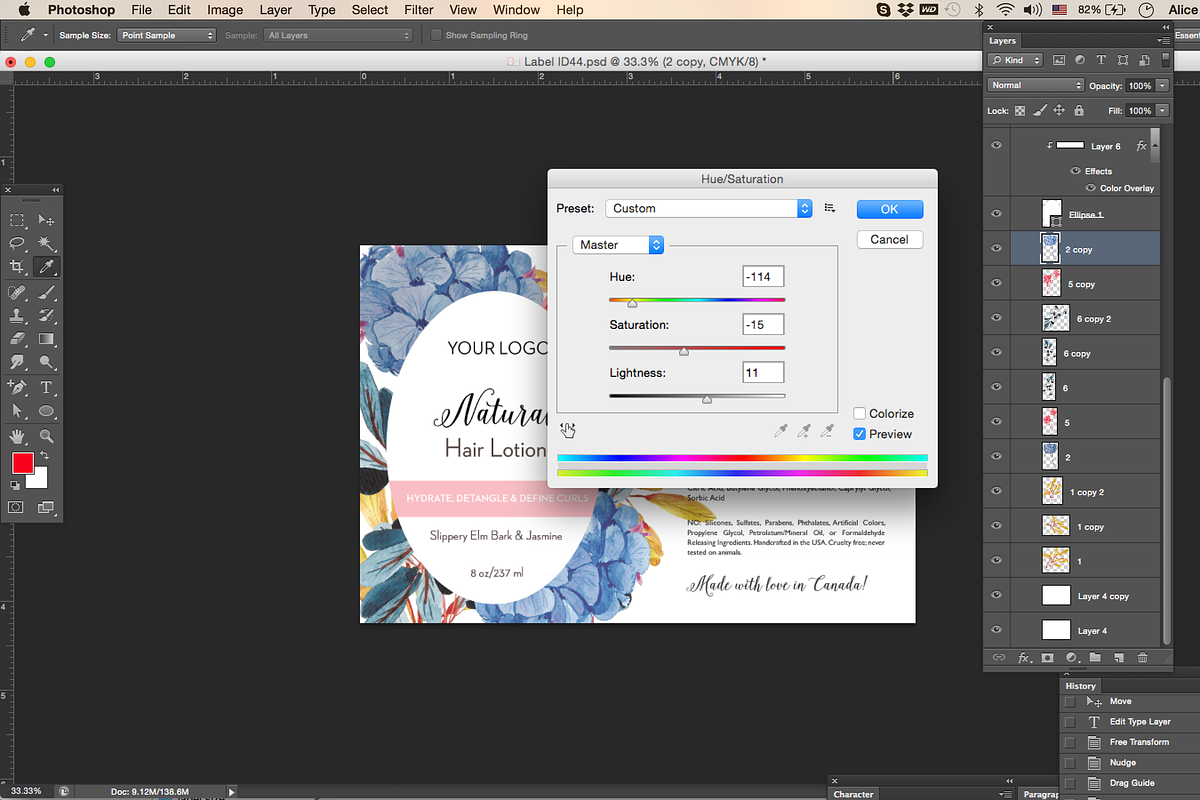The width and height of the screenshot is (1200, 800).
Task: Select the Zoom tool in the toolbox
Action: coord(46,436)
